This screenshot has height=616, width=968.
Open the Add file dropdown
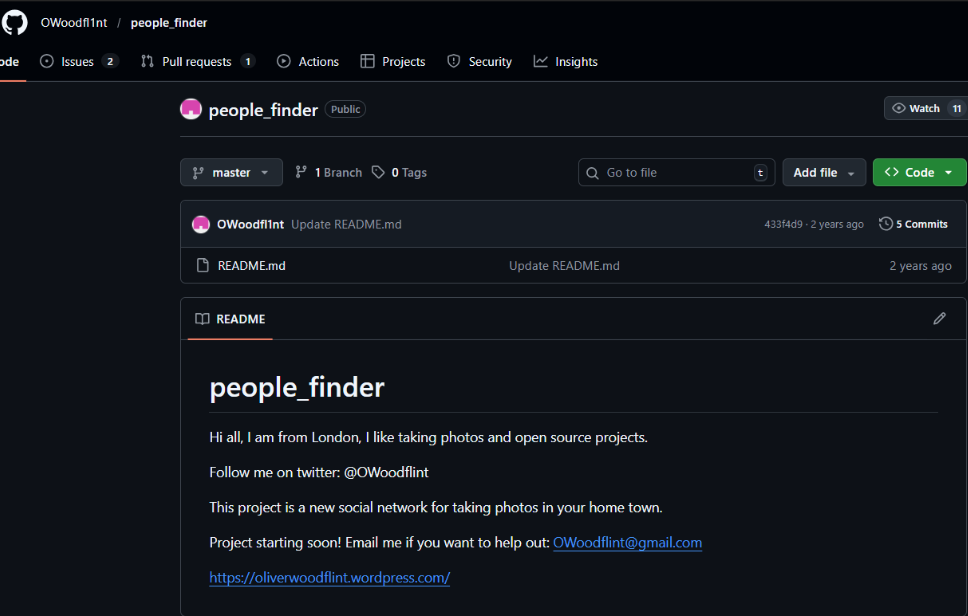coord(823,173)
